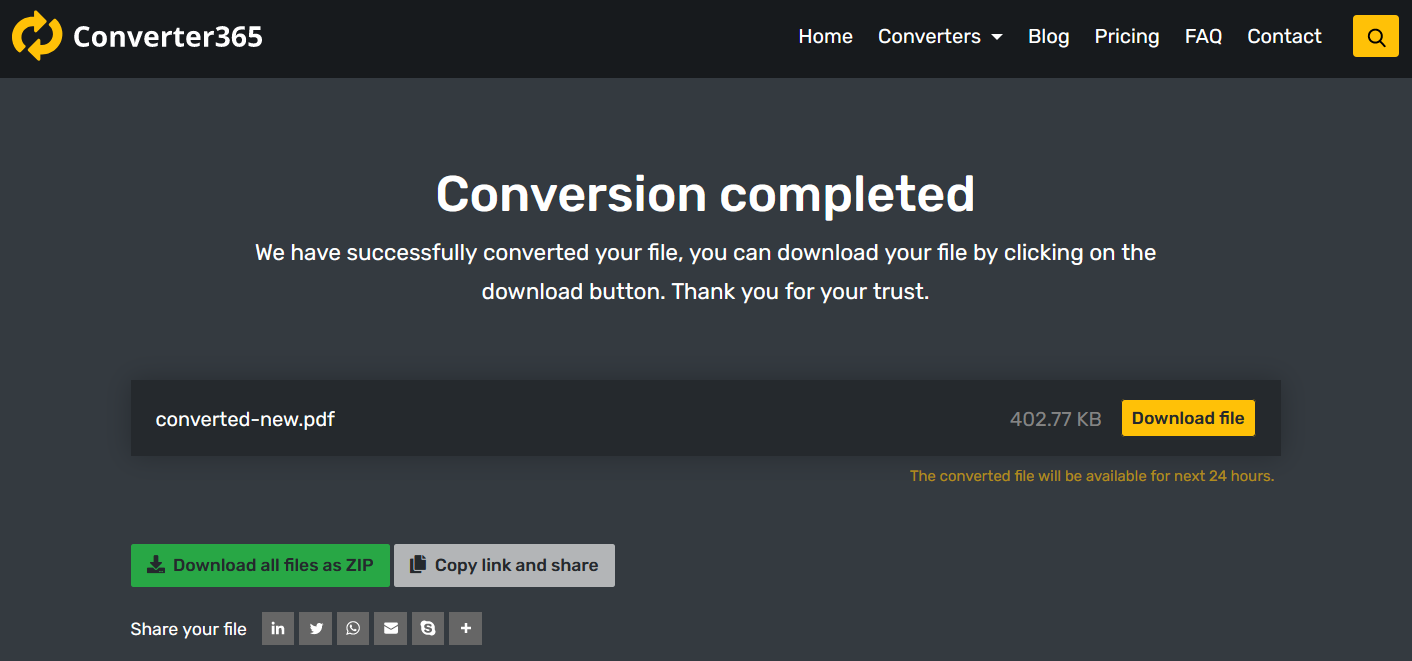Image resolution: width=1412 pixels, height=661 pixels.
Task: Open the FAQ section
Action: click(x=1203, y=37)
